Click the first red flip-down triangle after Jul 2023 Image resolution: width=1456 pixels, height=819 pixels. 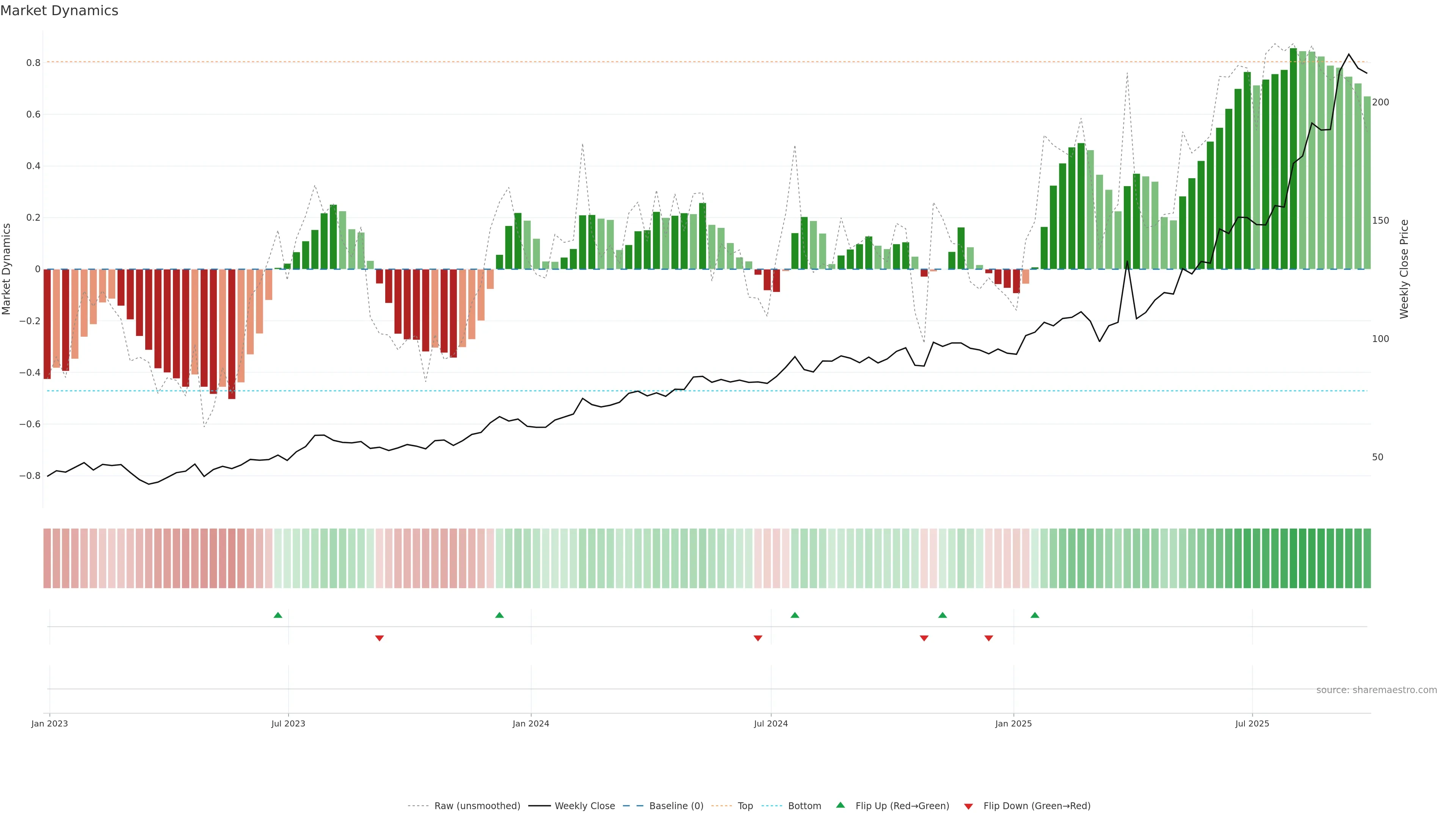pyautogui.click(x=379, y=638)
